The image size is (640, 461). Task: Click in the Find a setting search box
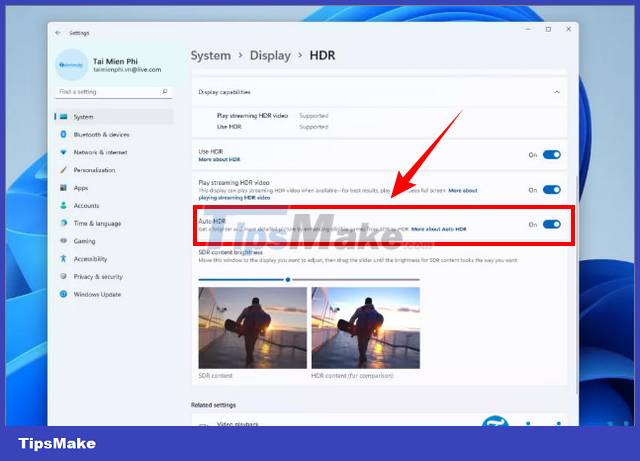[x=113, y=92]
